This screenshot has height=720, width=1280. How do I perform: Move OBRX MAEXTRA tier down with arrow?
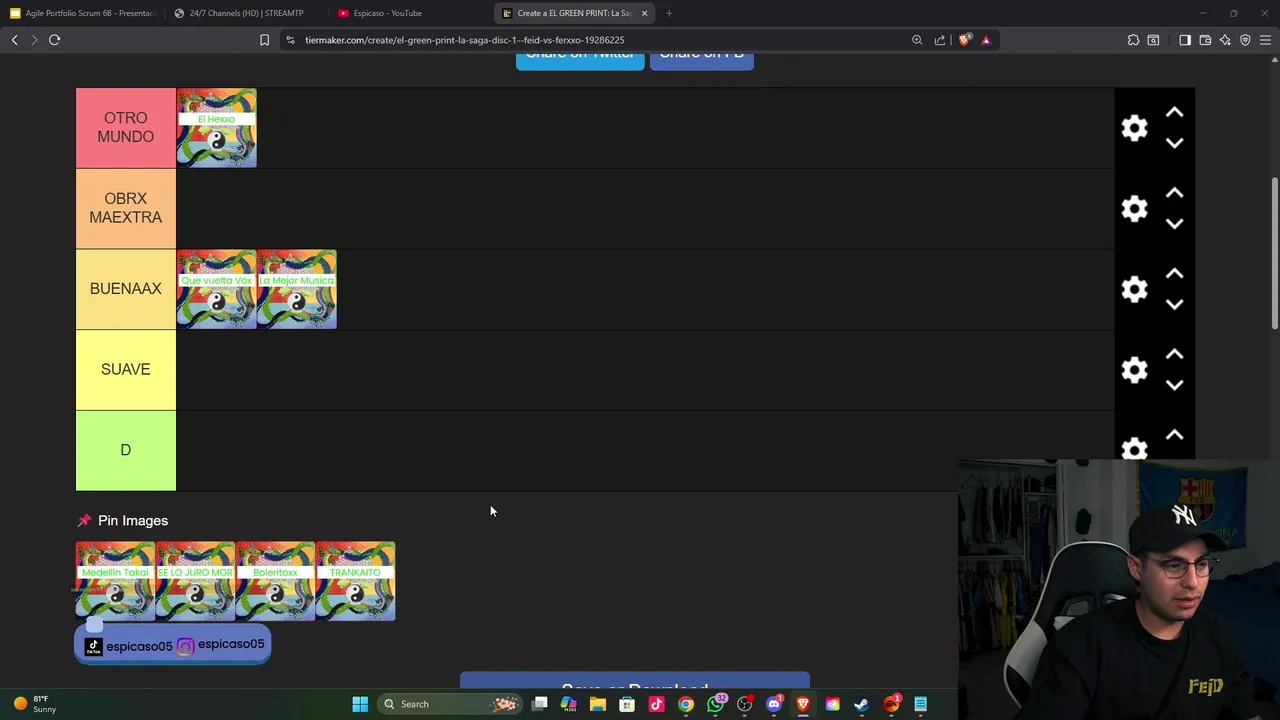(1174, 224)
